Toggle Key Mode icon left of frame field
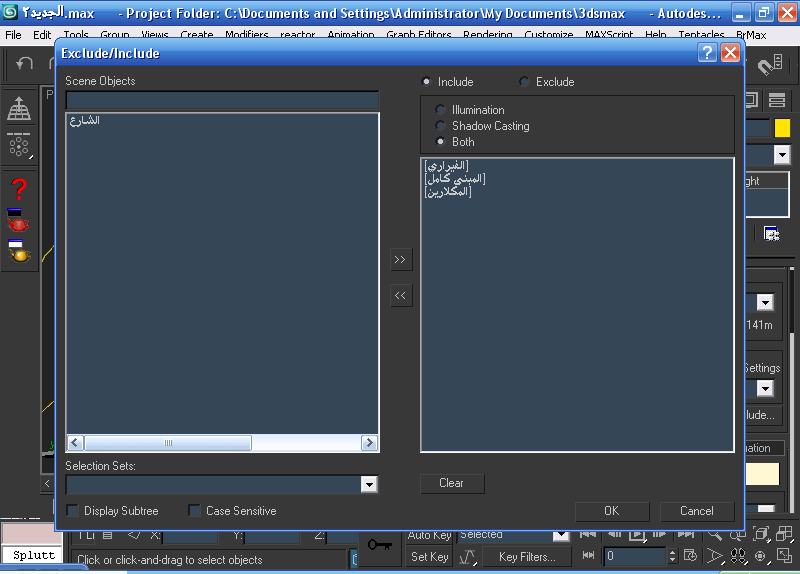 [x=588, y=555]
